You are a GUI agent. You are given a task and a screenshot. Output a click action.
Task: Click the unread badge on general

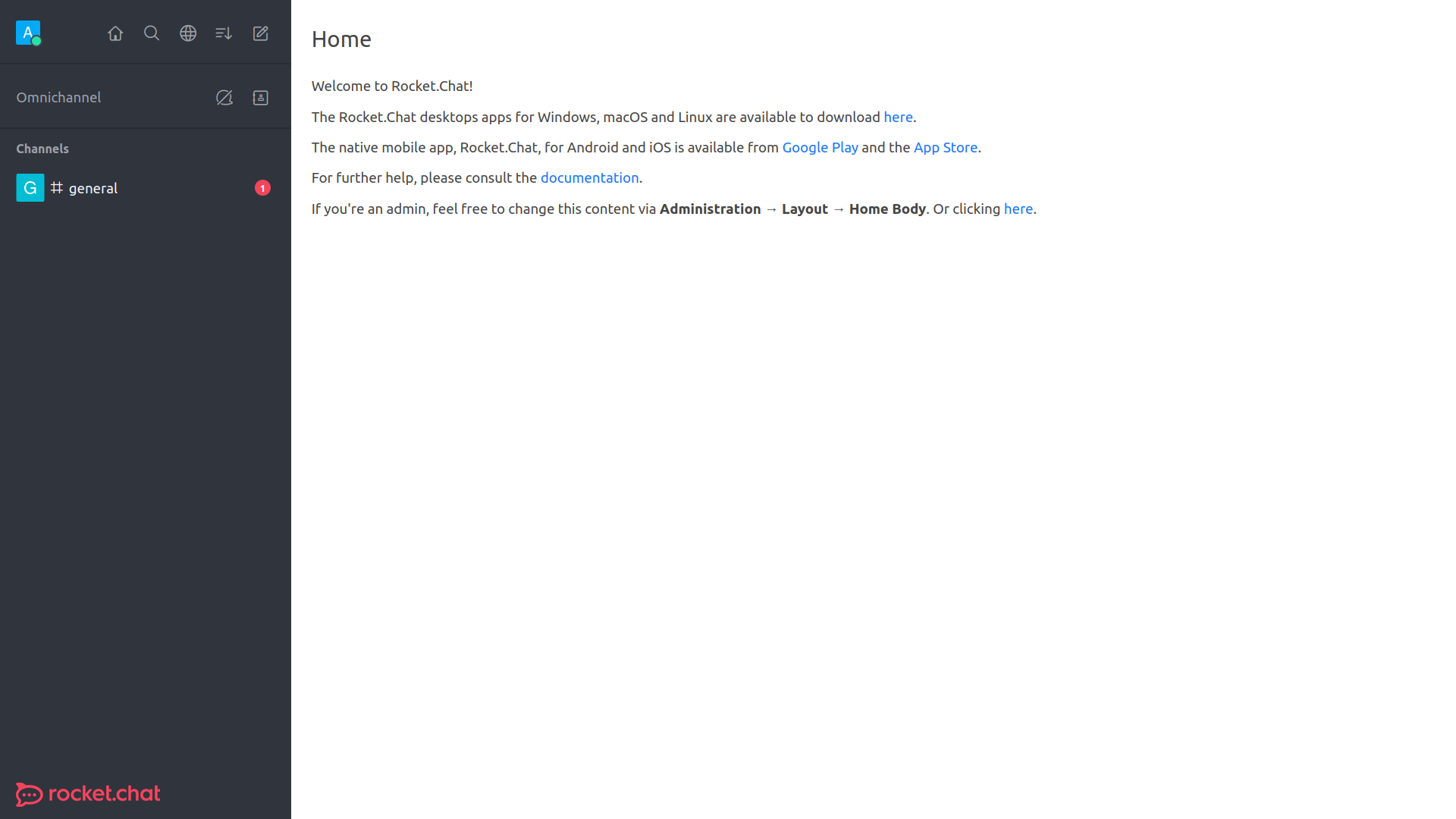(262, 187)
